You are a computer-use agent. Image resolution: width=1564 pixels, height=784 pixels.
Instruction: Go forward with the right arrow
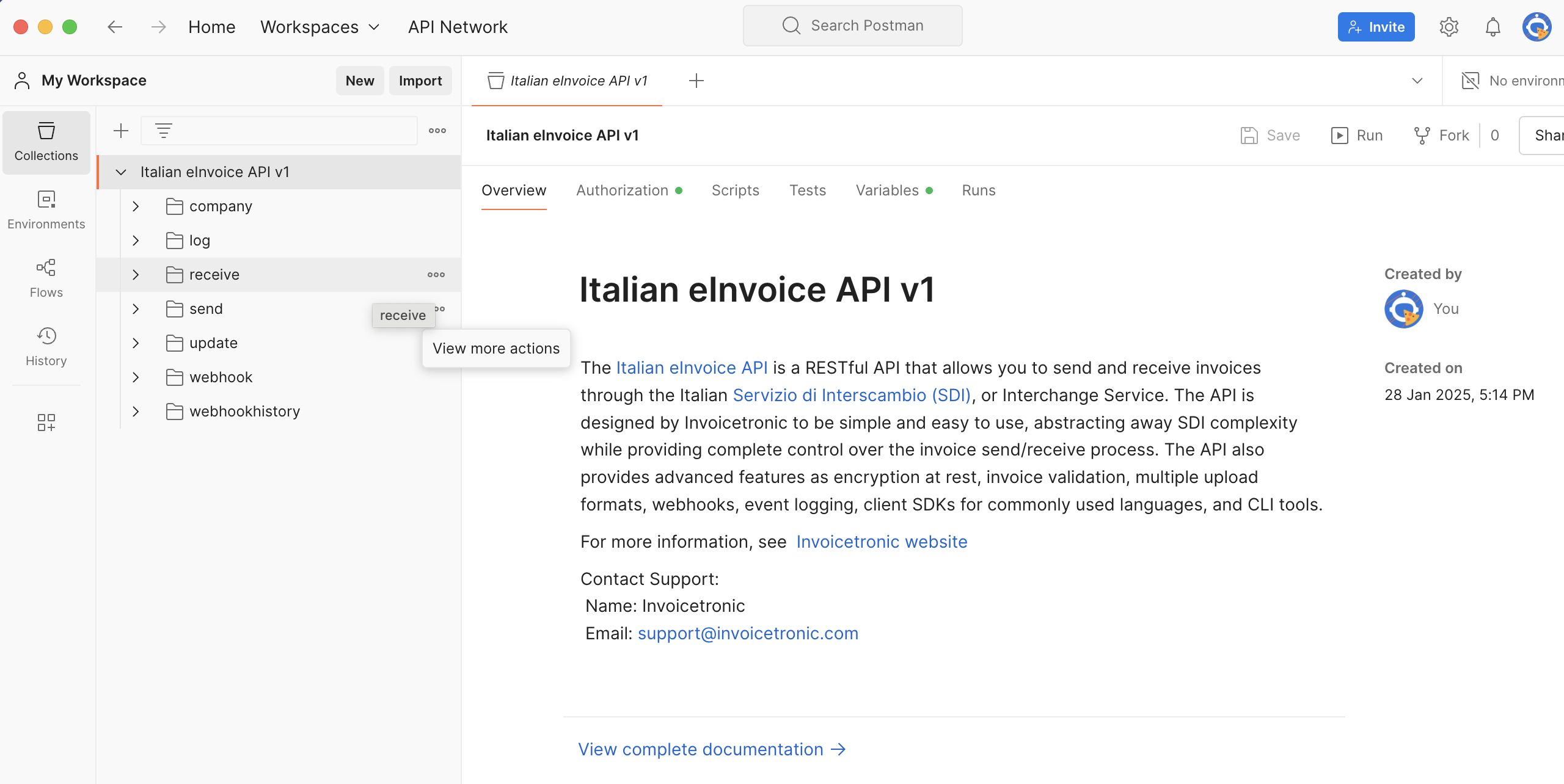coord(159,27)
